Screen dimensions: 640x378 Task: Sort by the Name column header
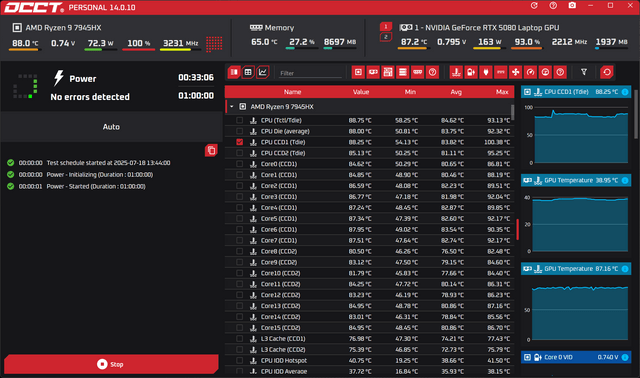click(292, 92)
